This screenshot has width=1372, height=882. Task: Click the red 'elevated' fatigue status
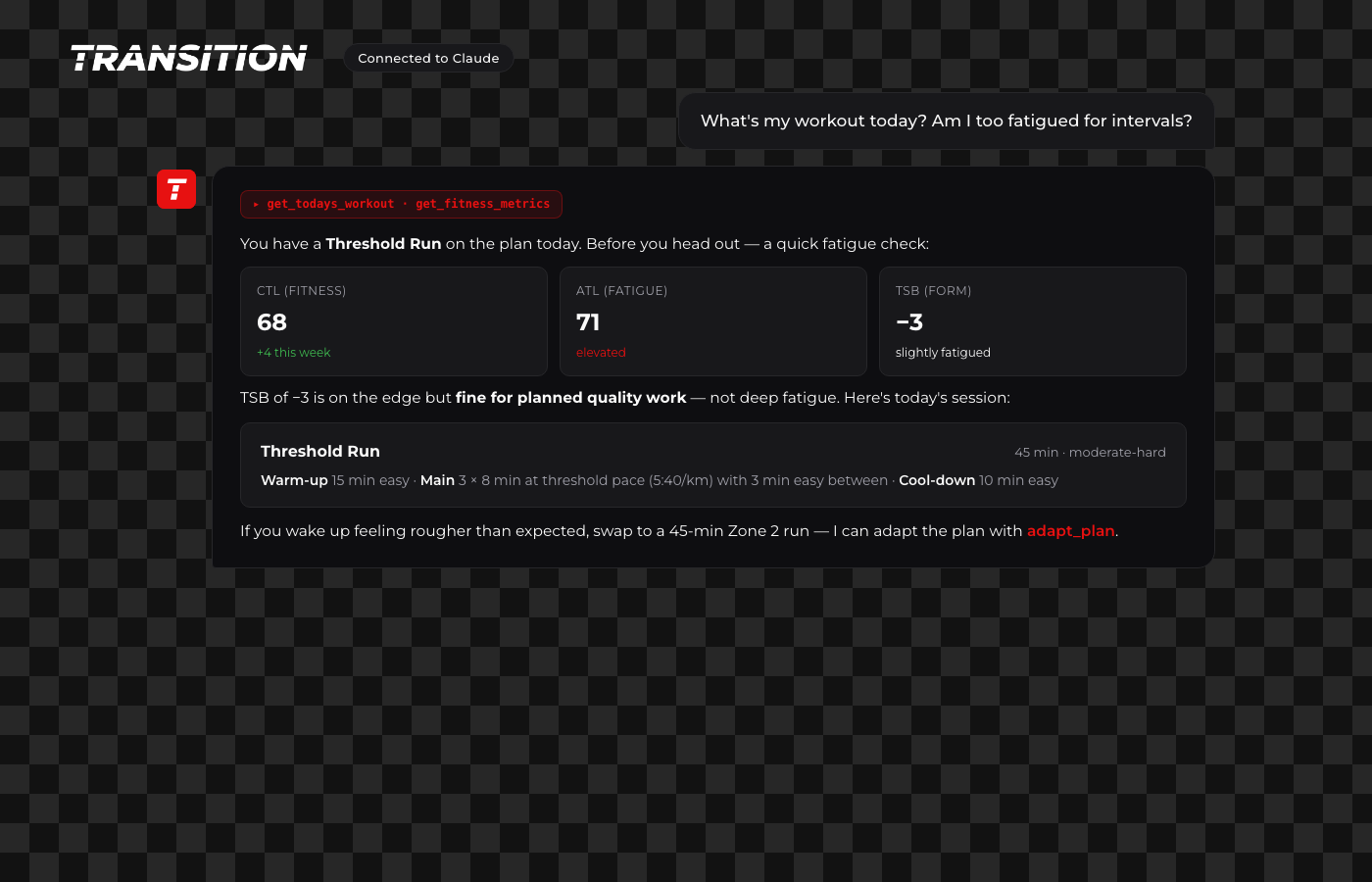[x=601, y=353]
